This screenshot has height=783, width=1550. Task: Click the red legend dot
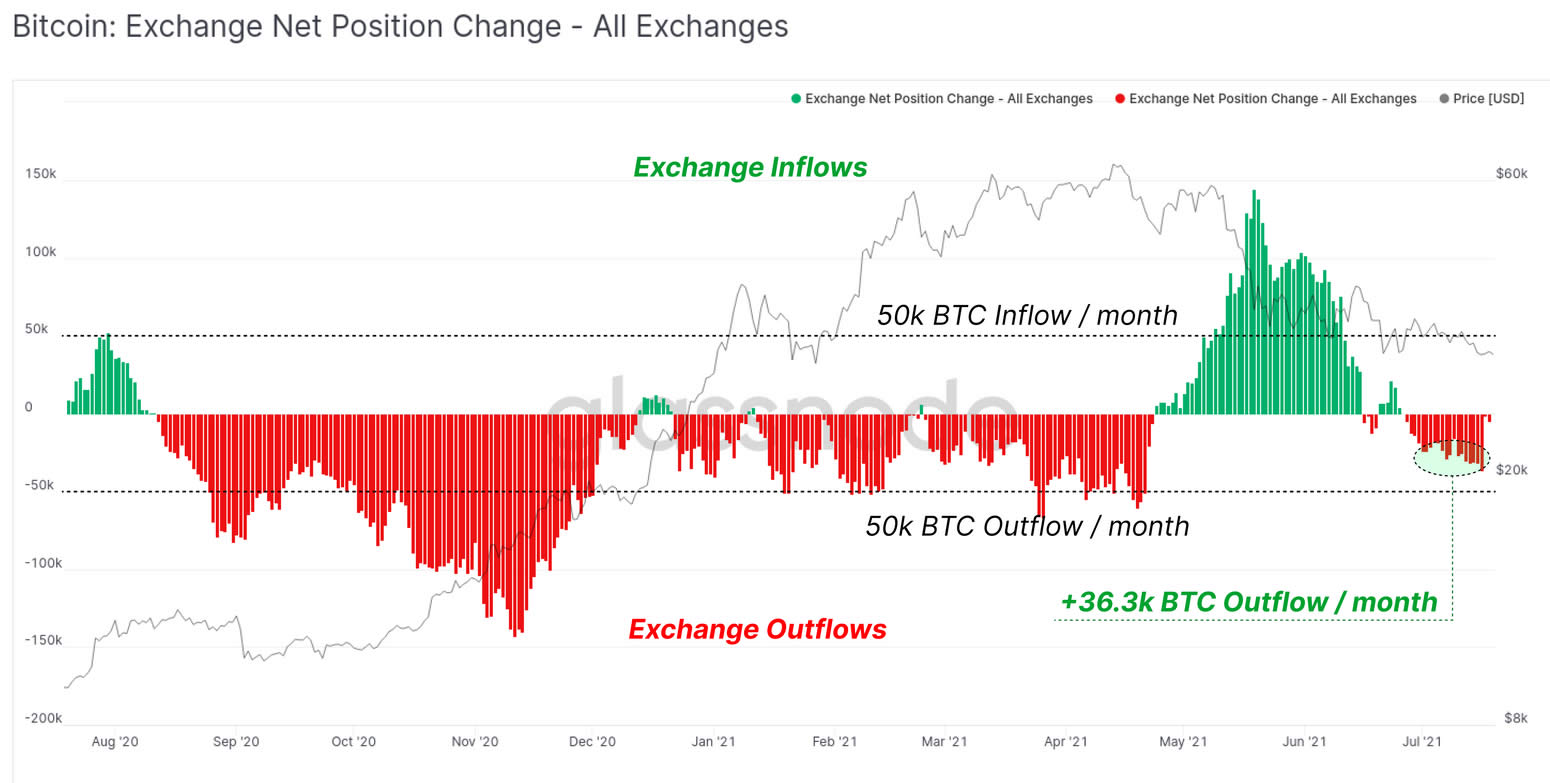[1120, 99]
